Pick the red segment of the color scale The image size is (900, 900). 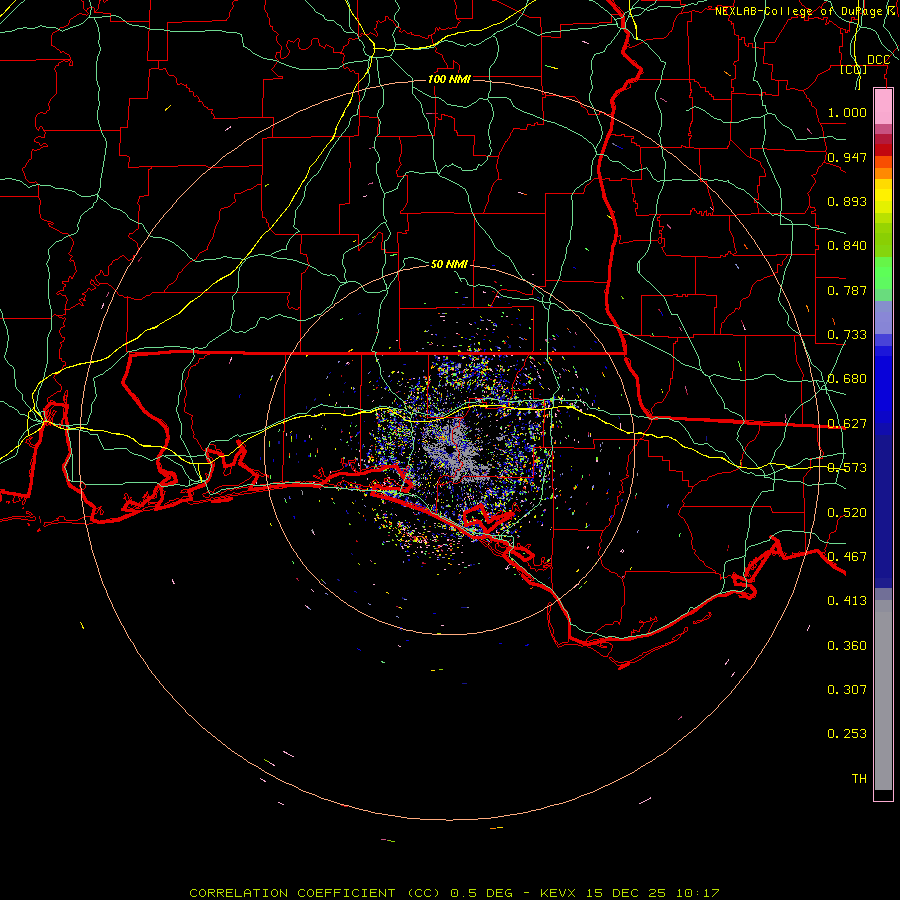[x=883, y=150]
